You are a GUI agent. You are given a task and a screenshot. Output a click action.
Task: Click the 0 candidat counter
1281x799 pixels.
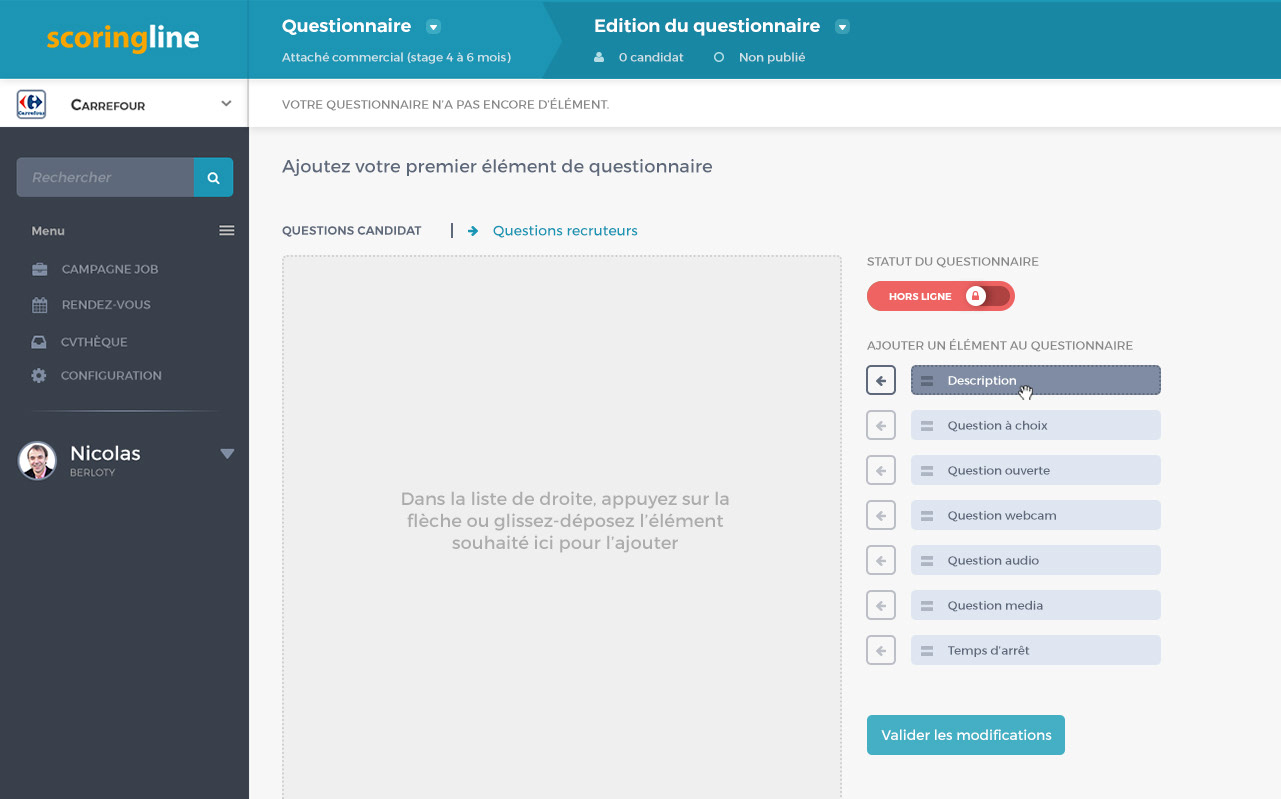click(x=651, y=58)
